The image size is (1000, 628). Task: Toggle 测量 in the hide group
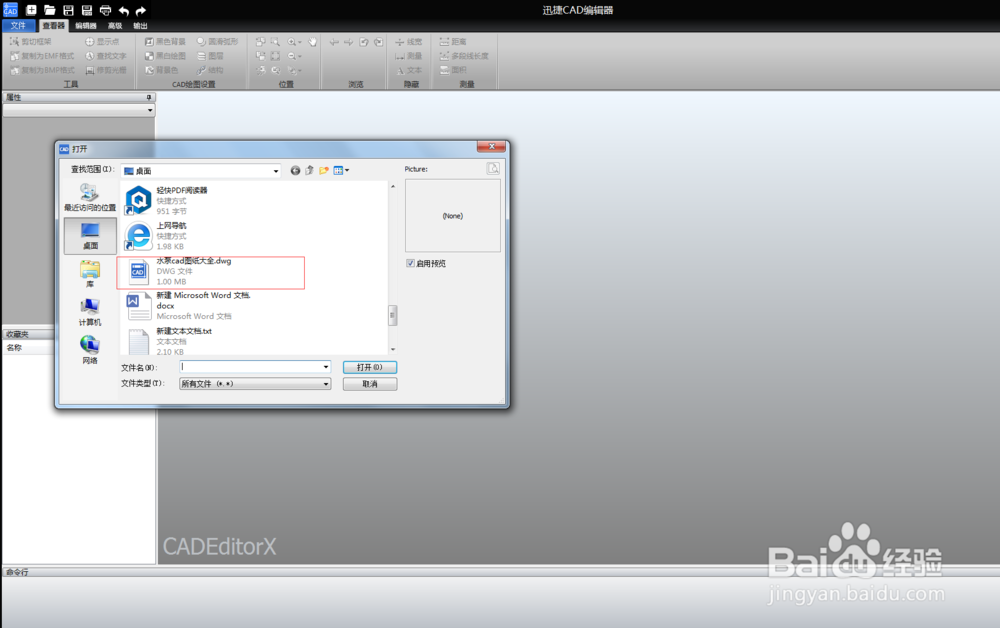[408, 56]
